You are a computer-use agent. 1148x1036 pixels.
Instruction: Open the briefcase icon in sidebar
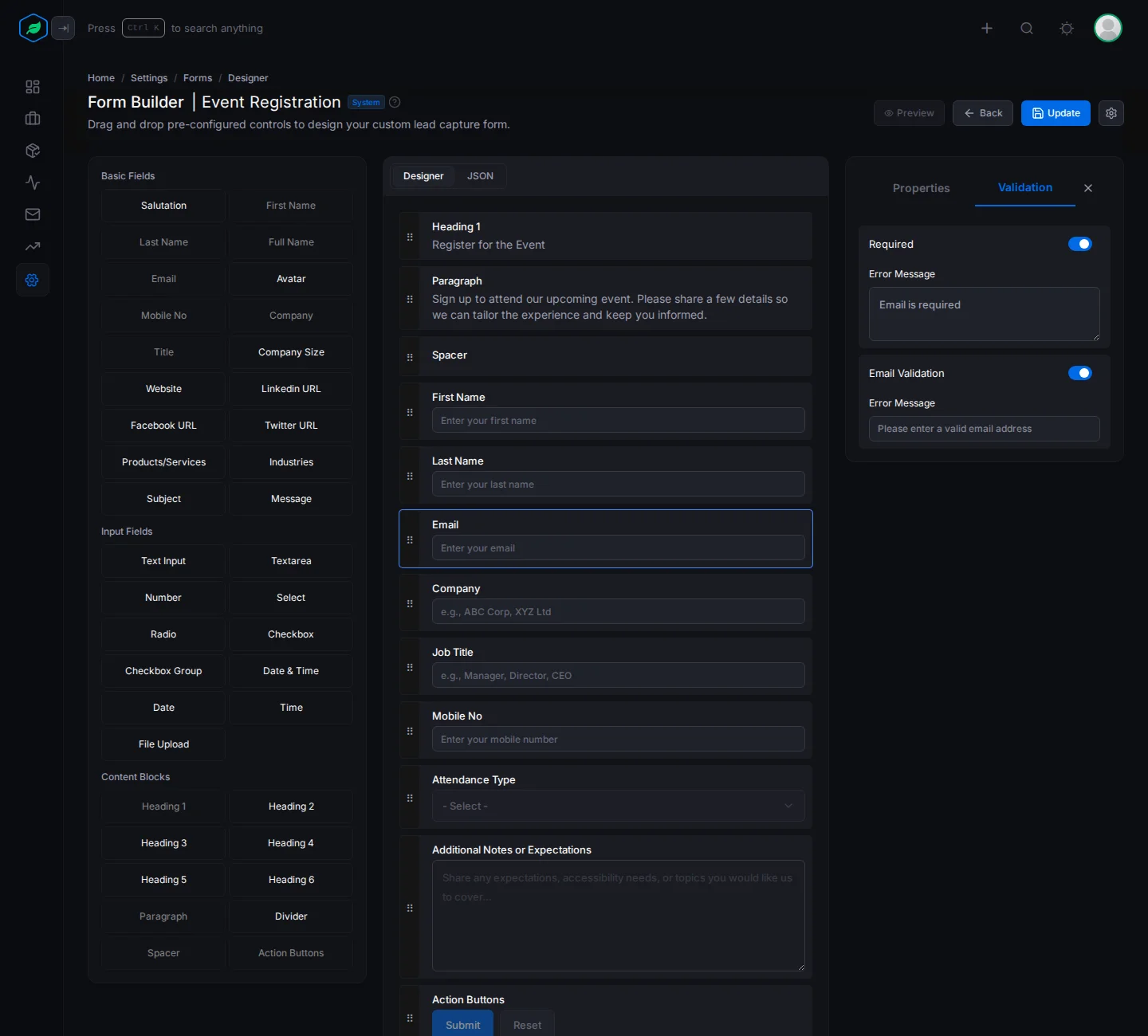click(33, 119)
